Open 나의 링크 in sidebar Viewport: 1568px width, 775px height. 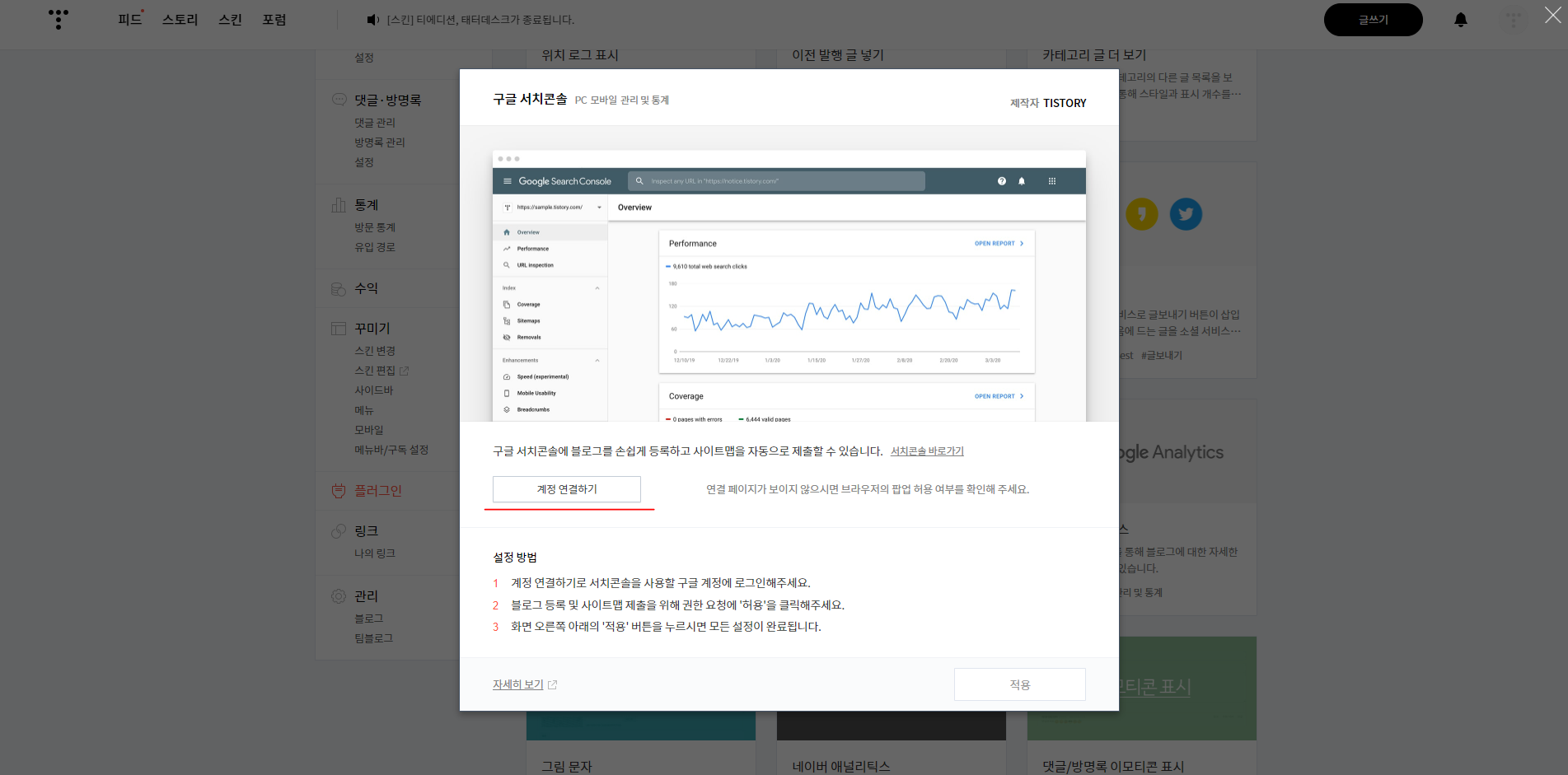coord(375,553)
